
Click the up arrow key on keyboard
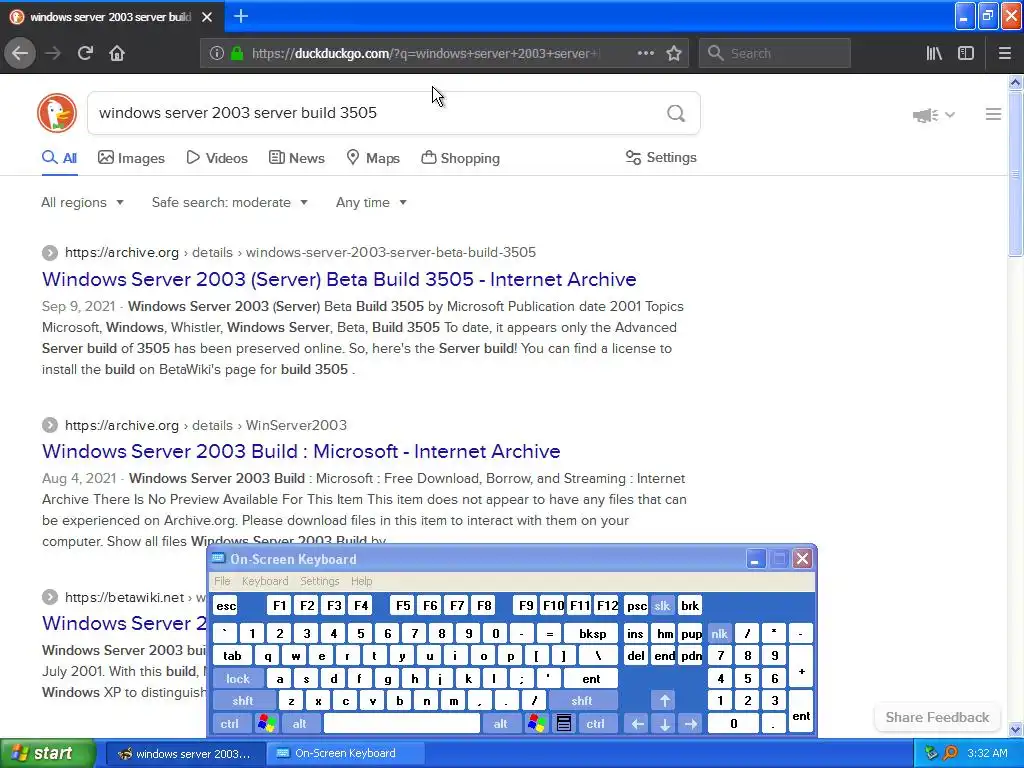click(664, 701)
